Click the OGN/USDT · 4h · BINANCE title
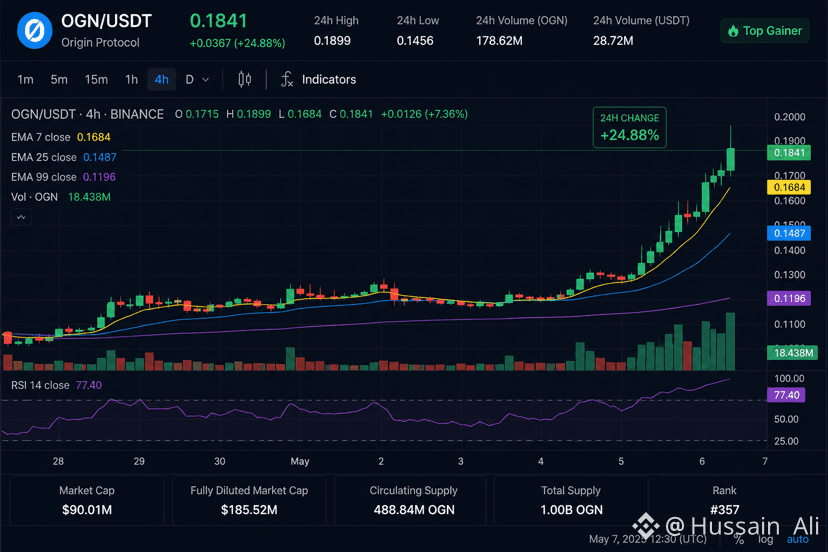This screenshot has height=552, width=828. point(87,114)
